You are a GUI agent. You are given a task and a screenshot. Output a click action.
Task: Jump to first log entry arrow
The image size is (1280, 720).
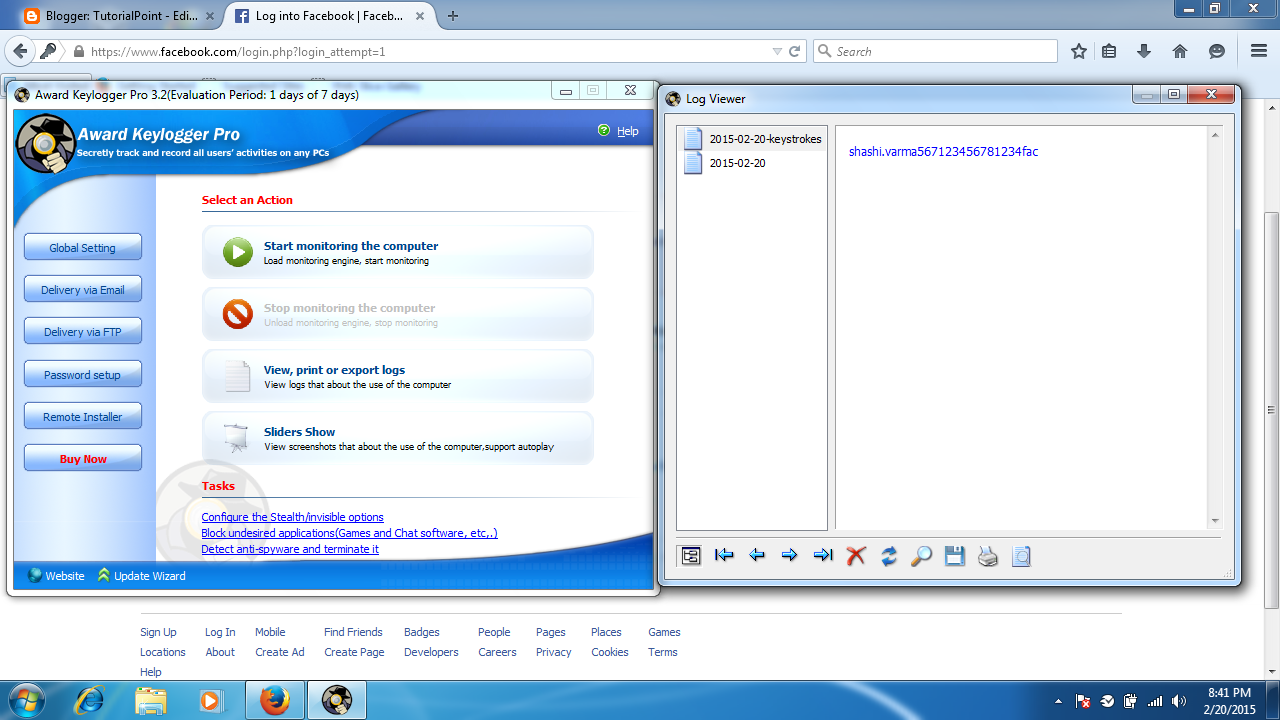(724, 556)
